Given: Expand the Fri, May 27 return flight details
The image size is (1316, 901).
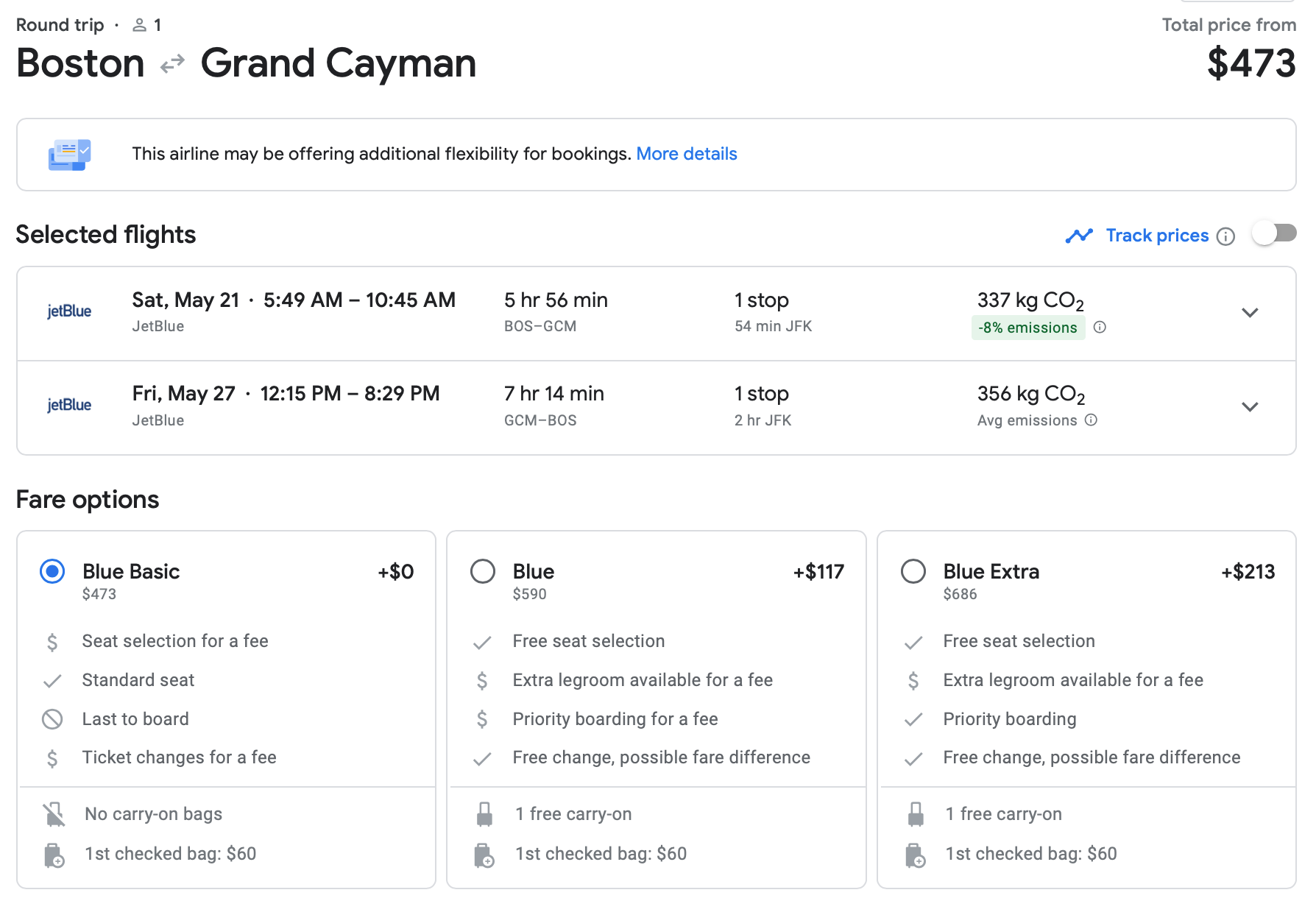Looking at the screenshot, I should pos(1249,407).
